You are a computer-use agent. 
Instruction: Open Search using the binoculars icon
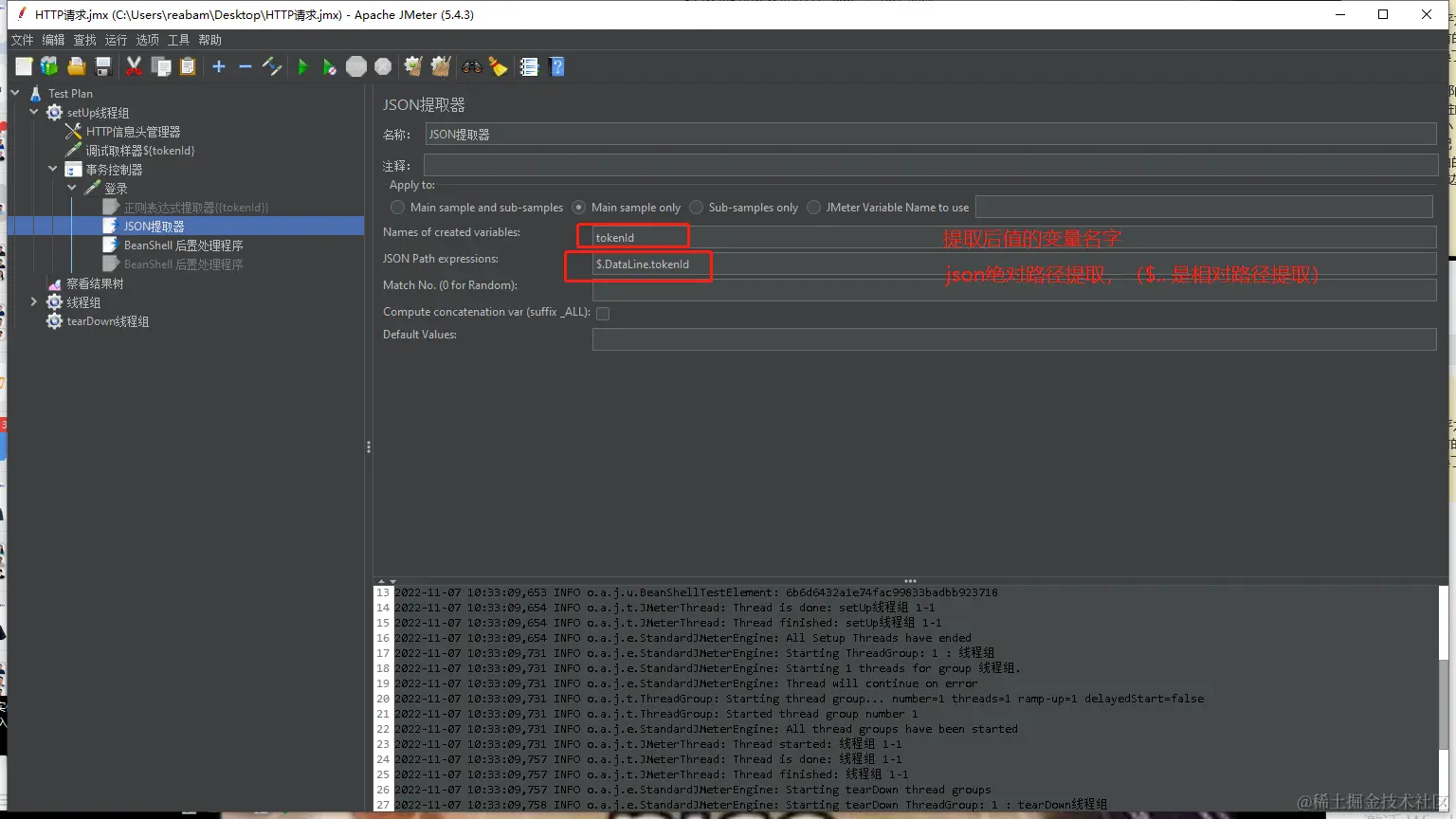[471, 66]
